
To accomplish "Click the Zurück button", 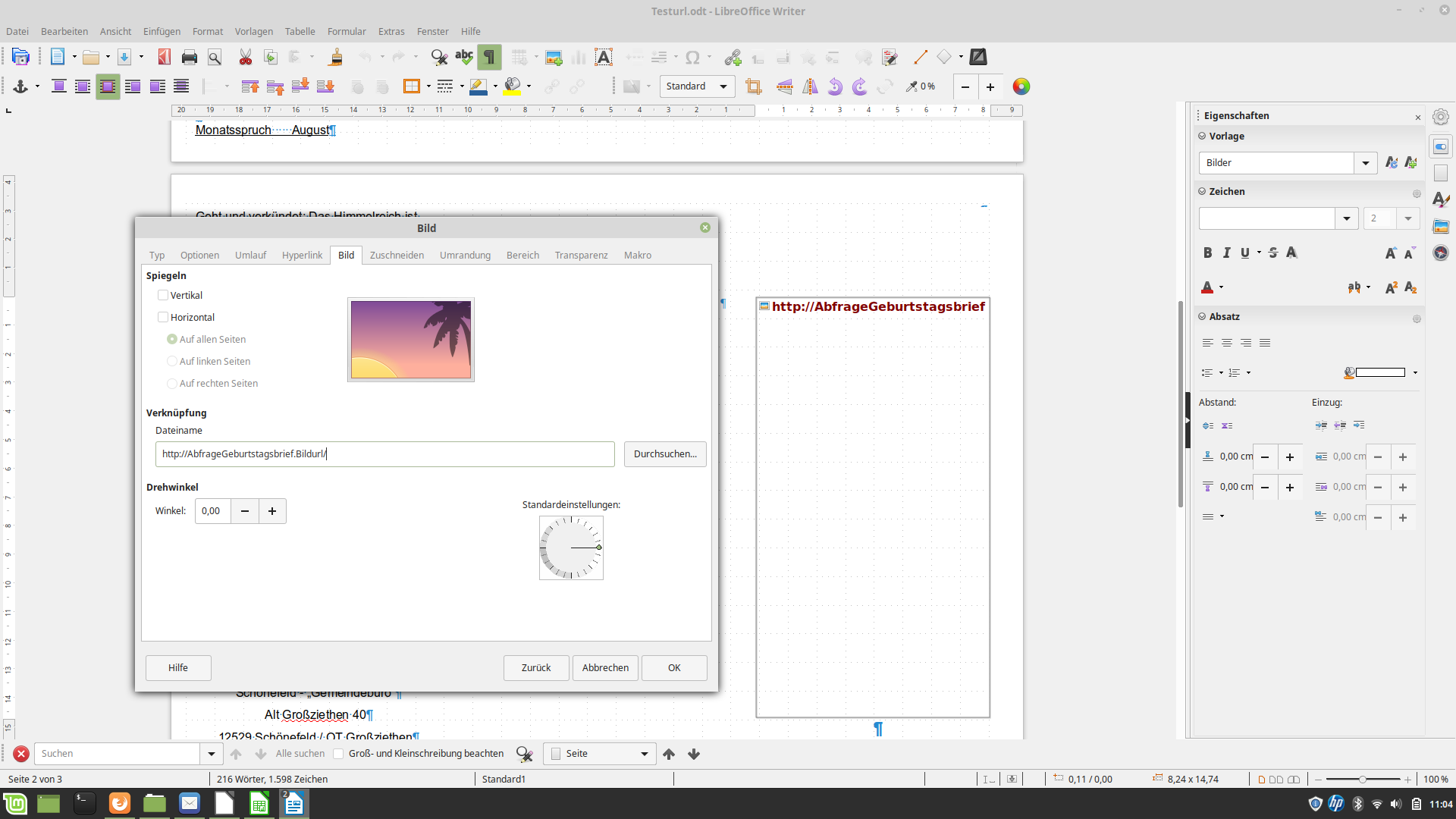I will 536,668.
